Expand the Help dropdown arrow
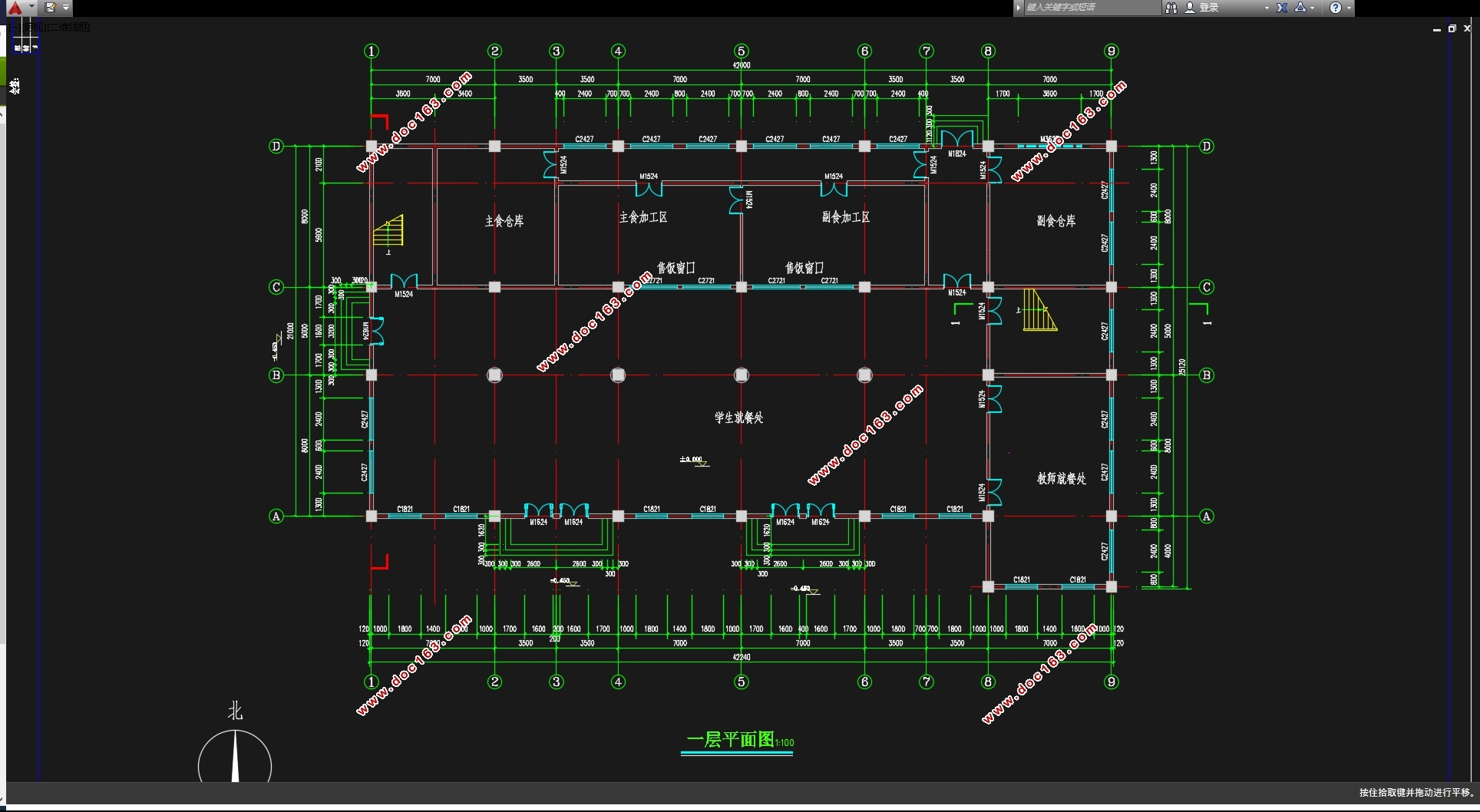This screenshot has height=812, width=1480. click(x=1349, y=8)
